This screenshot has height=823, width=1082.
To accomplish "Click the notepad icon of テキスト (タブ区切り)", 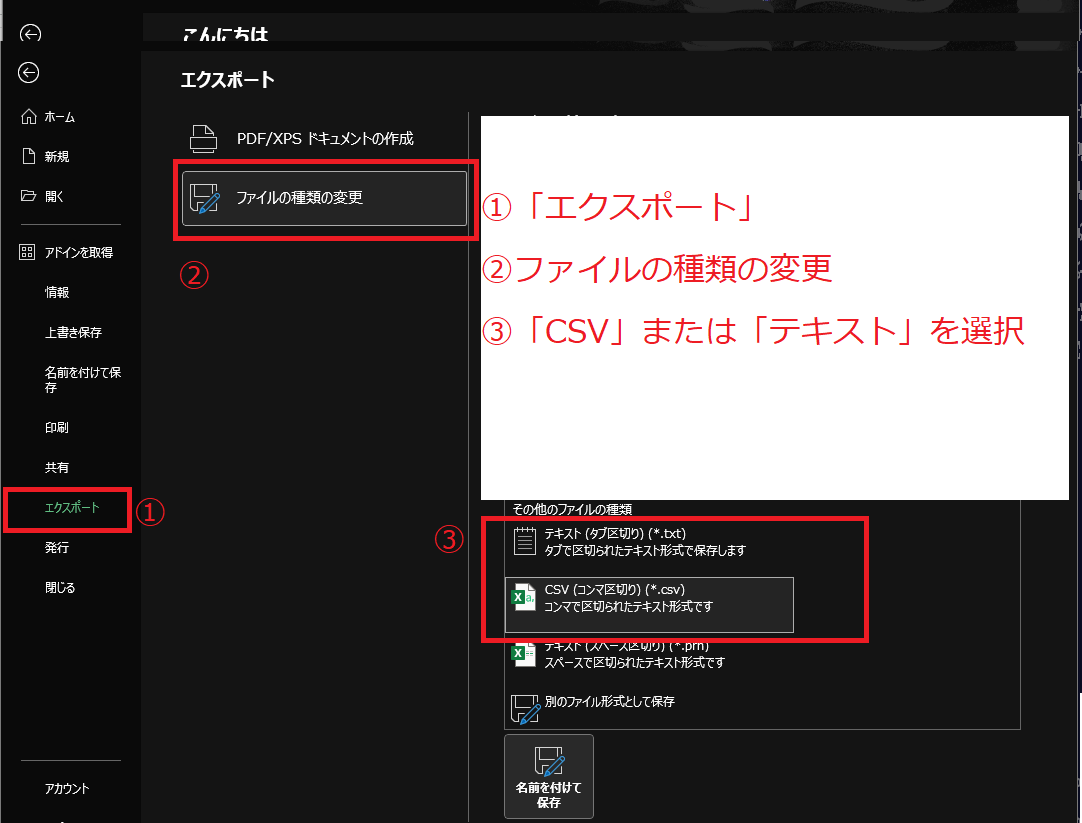I will (524, 541).
